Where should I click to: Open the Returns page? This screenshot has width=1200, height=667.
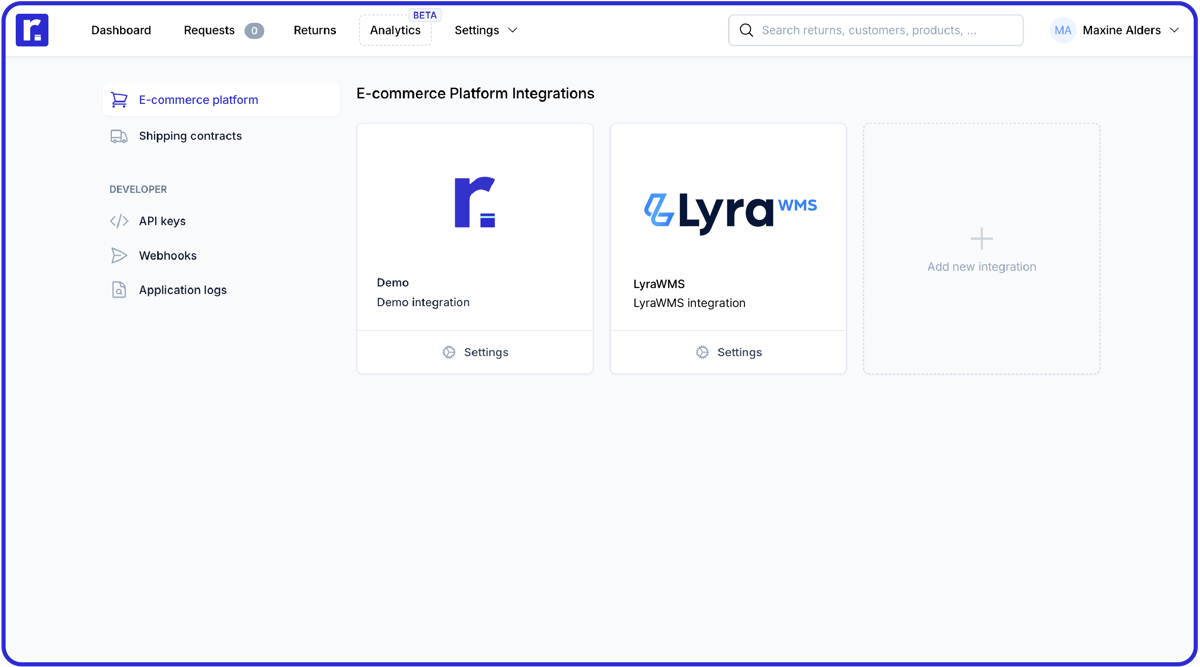(315, 30)
